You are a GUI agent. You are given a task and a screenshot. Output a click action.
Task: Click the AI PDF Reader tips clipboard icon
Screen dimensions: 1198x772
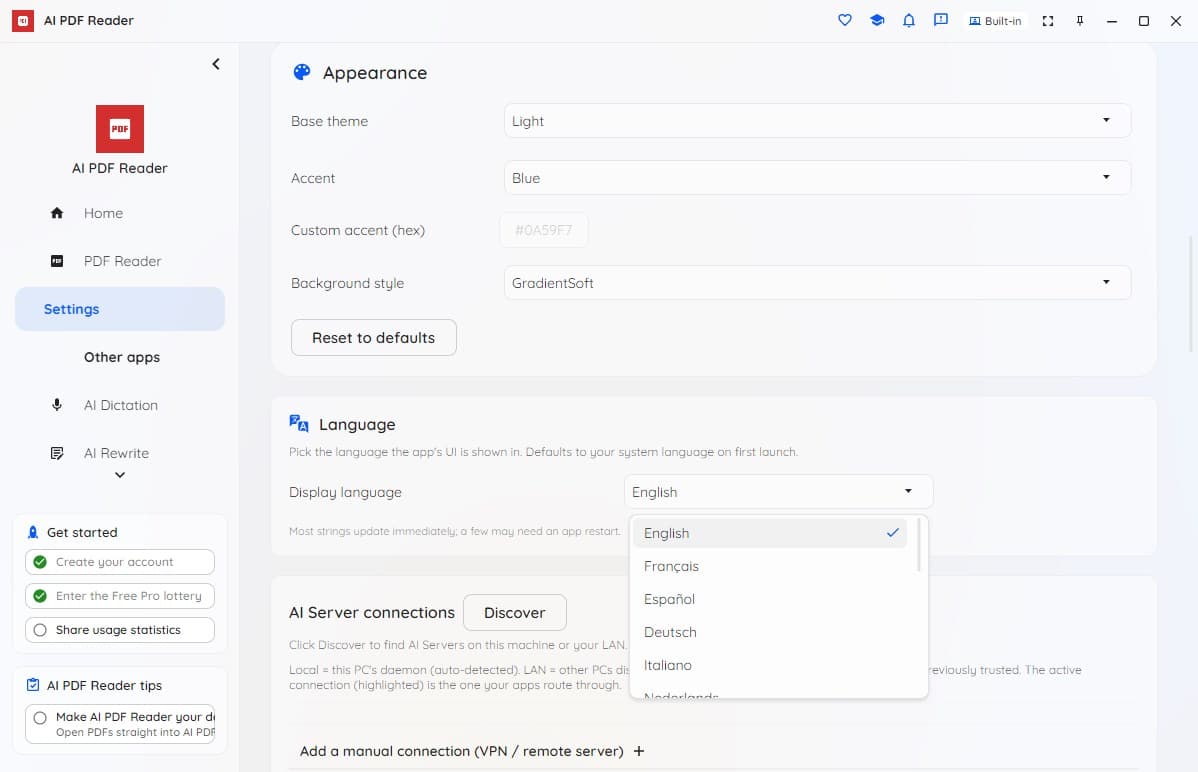click(x=33, y=685)
